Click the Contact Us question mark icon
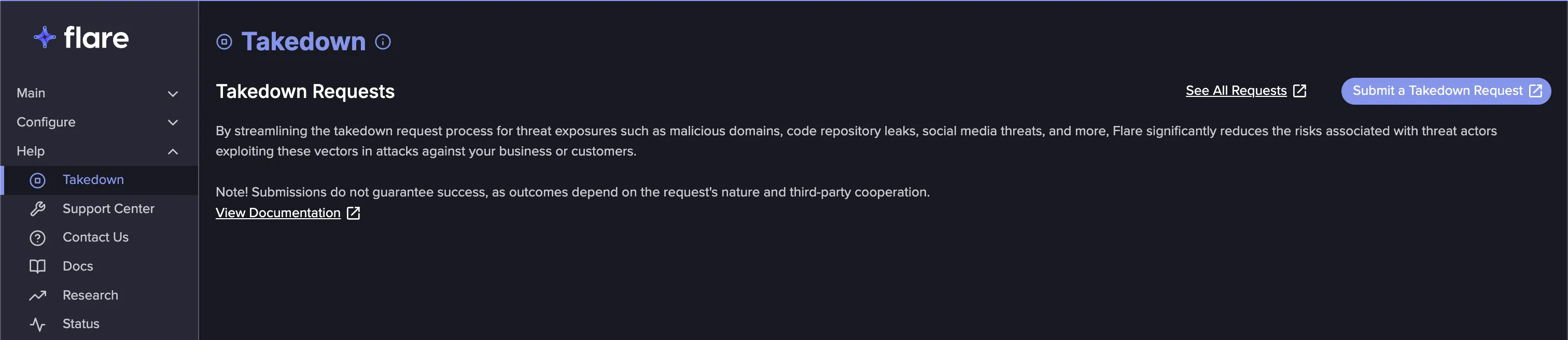 38,238
